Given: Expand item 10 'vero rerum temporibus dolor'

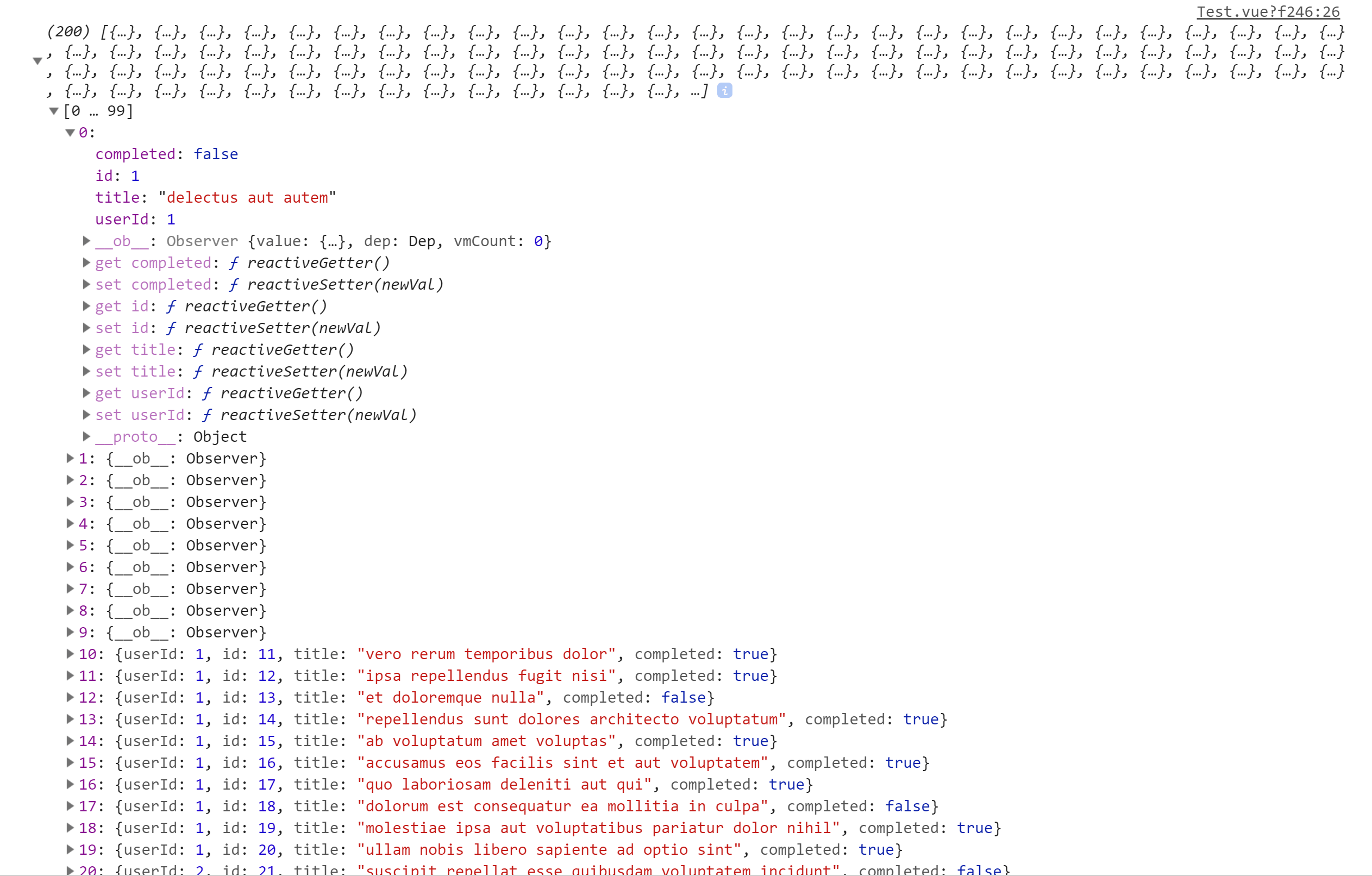Looking at the screenshot, I should (x=70, y=653).
